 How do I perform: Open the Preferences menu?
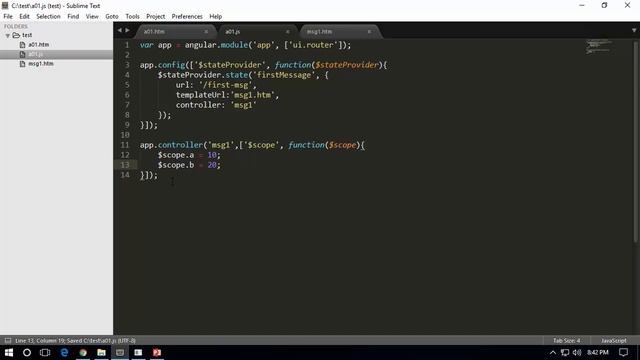coord(187,16)
